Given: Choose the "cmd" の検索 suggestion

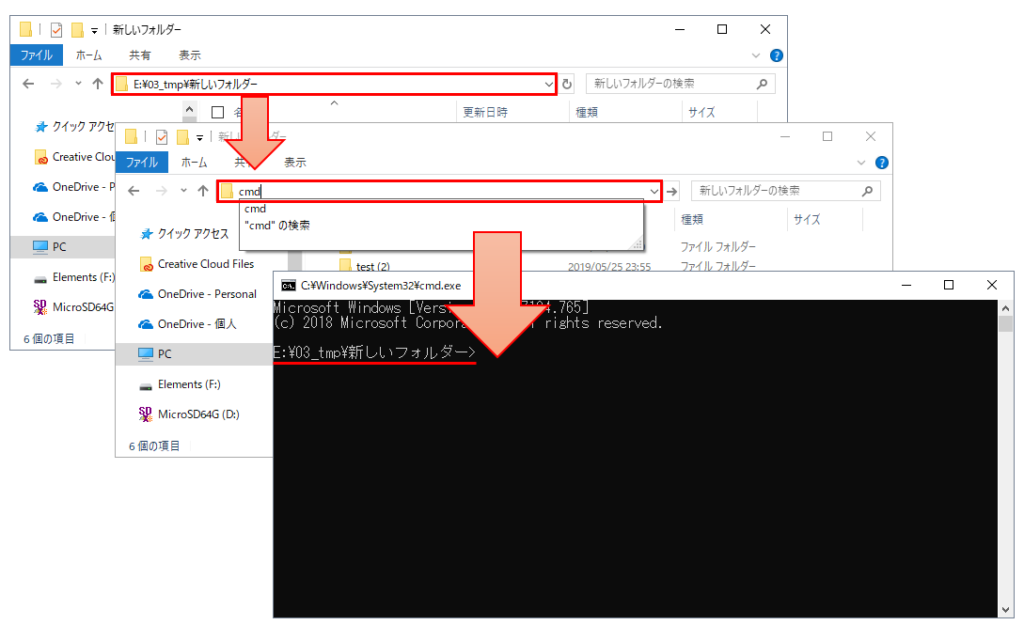Looking at the screenshot, I should (x=278, y=225).
